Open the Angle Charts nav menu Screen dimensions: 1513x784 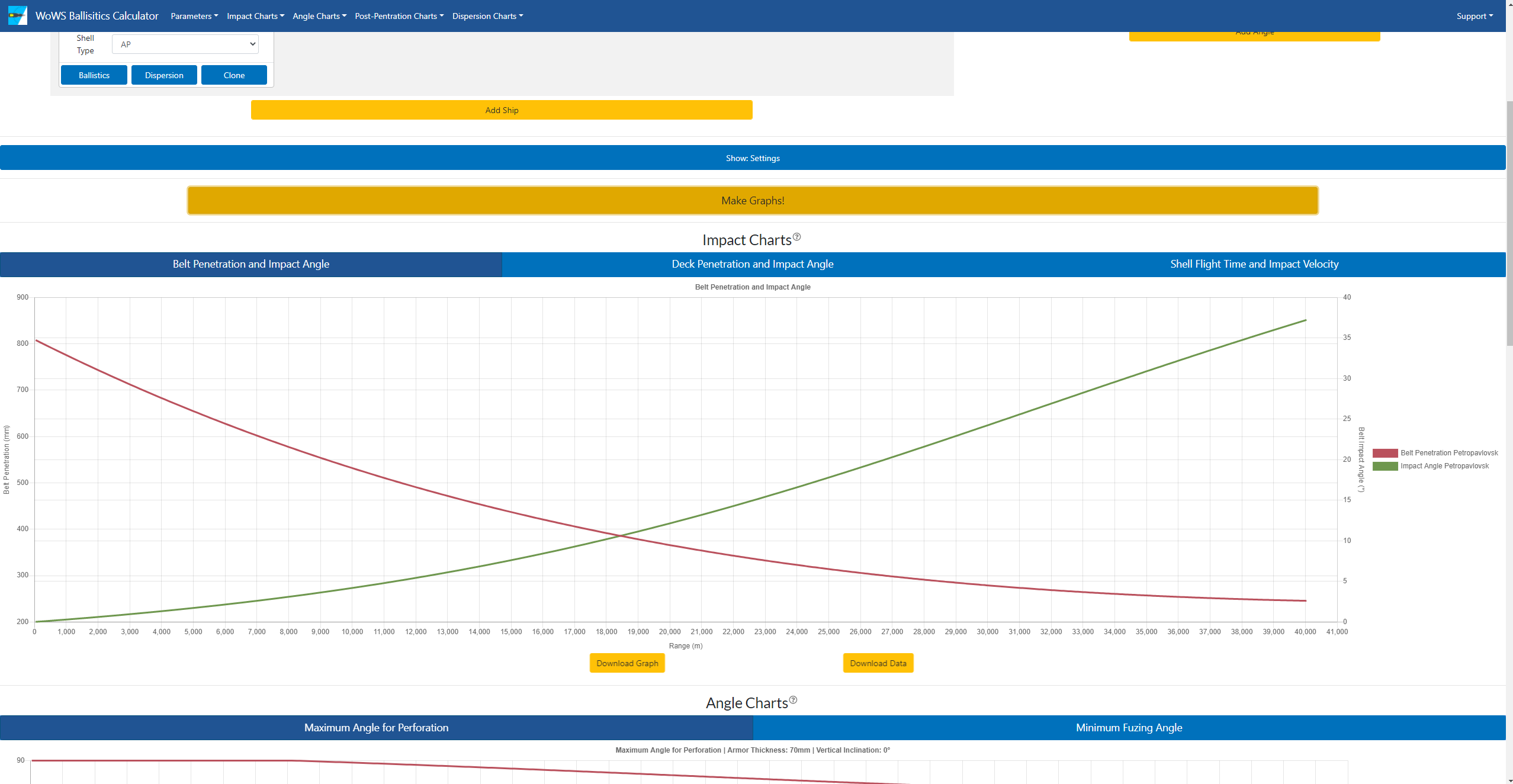click(319, 16)
